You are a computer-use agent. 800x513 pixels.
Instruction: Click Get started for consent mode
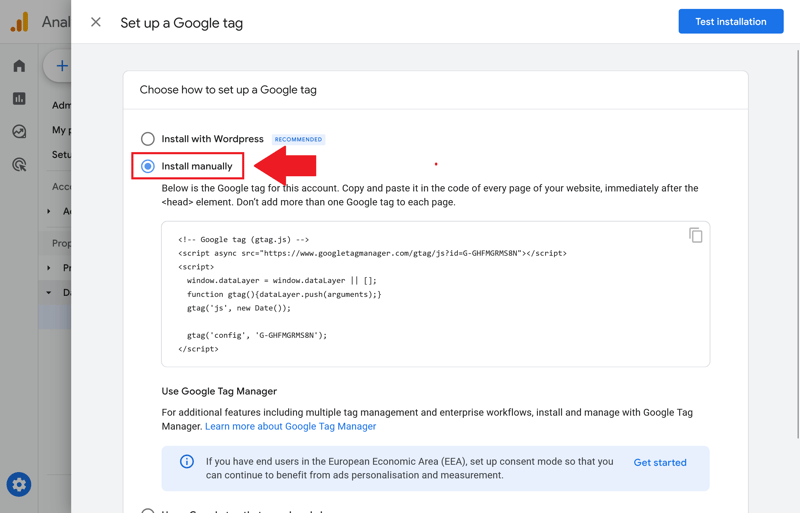point(660,463)
